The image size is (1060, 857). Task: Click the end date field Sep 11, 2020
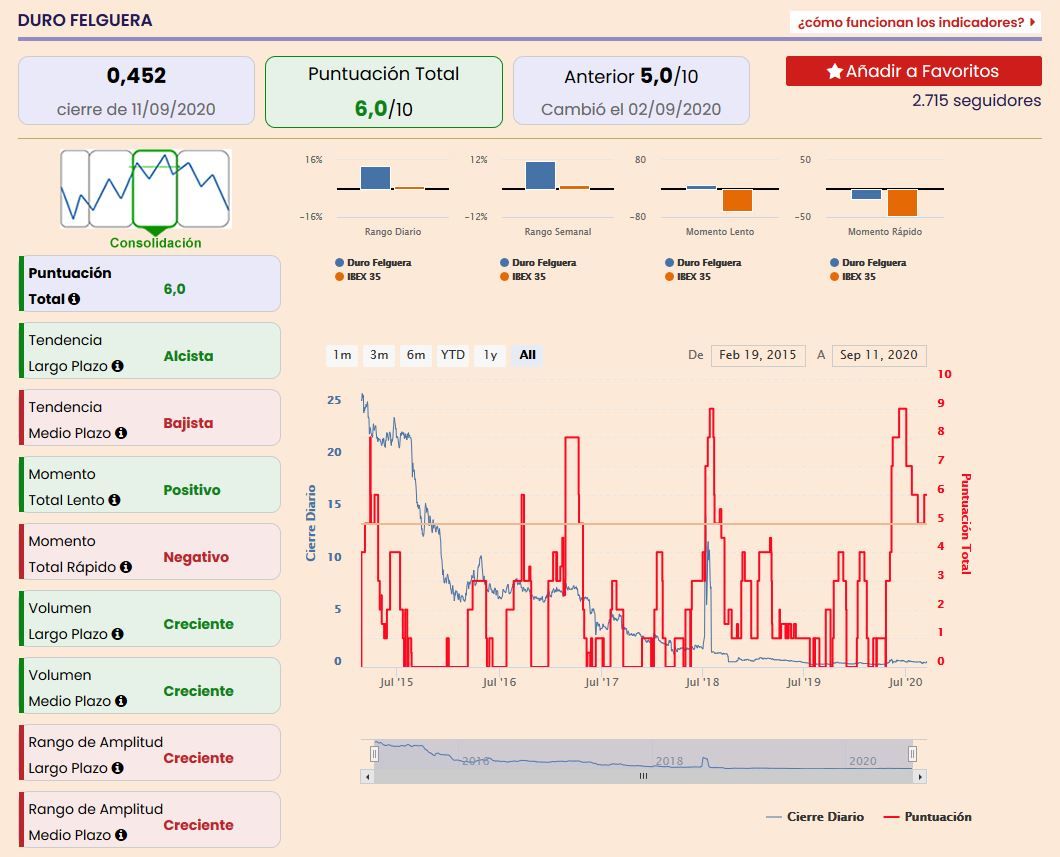tap(879, 355)
